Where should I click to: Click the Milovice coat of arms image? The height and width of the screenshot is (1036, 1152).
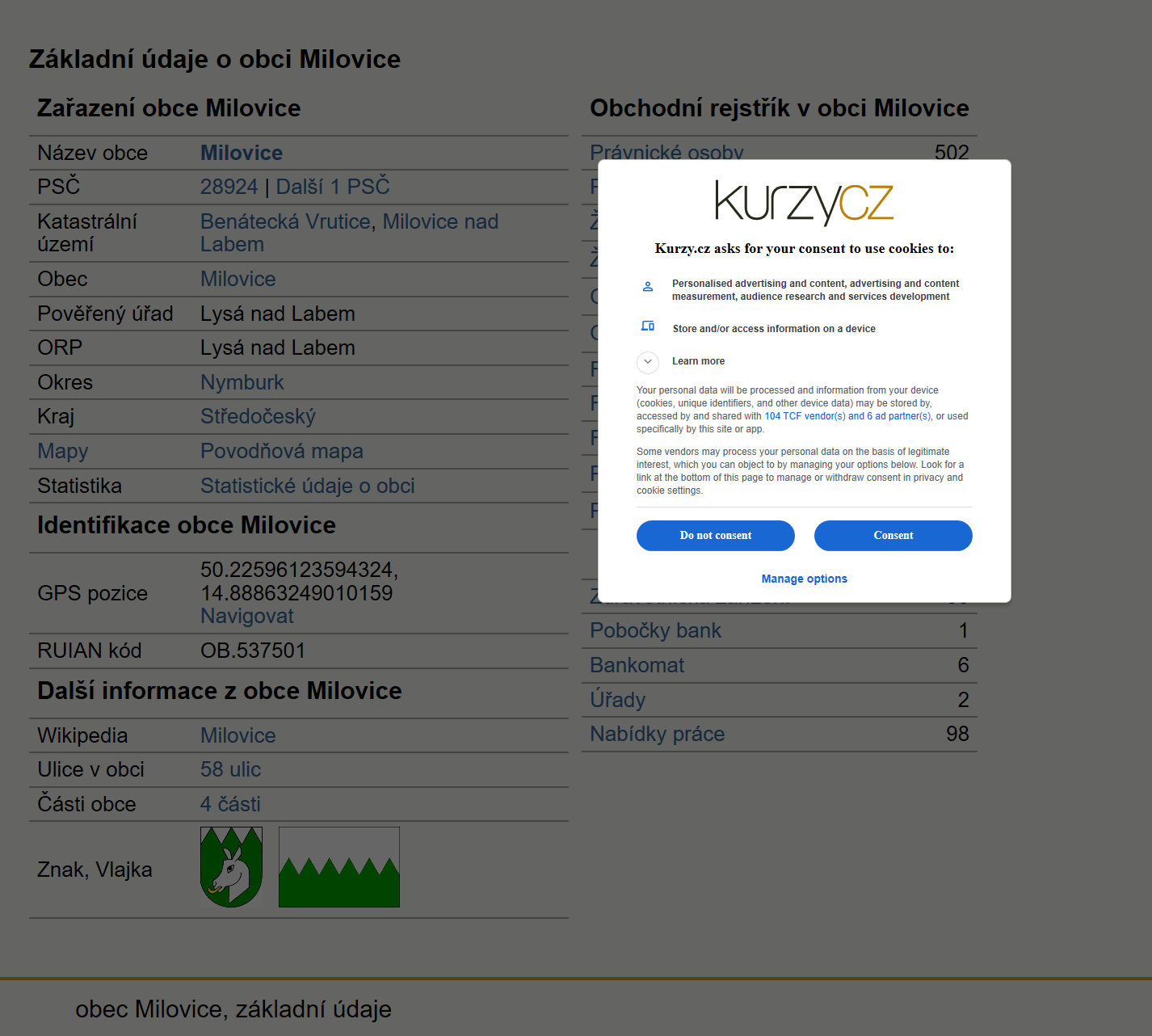(x=232, y=867)
